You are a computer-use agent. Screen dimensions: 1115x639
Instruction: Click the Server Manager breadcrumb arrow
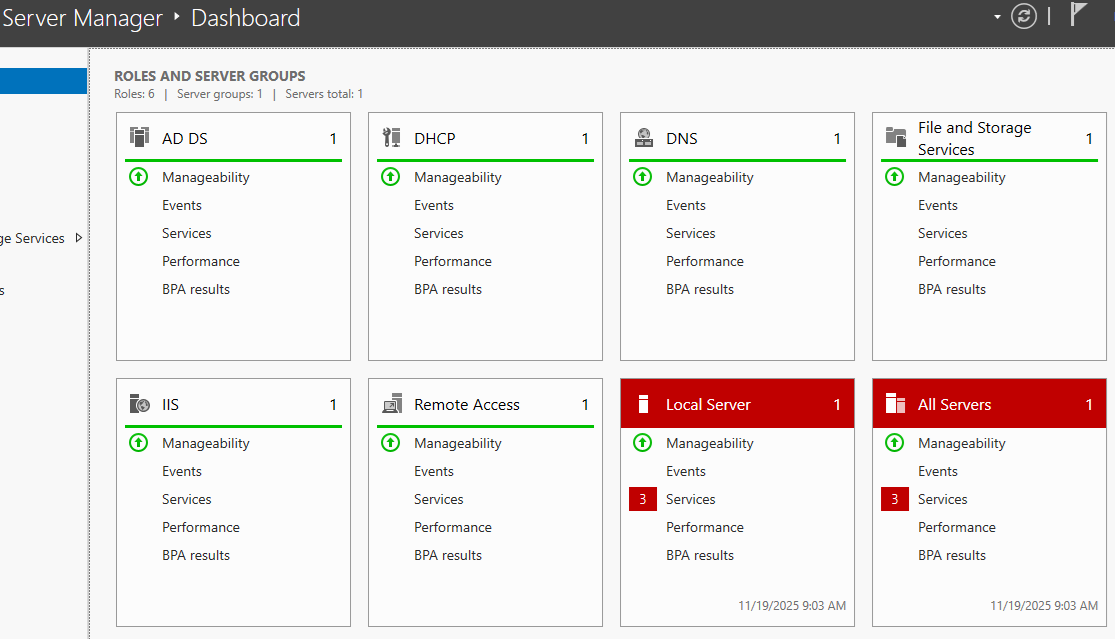(x=177, y=17)
